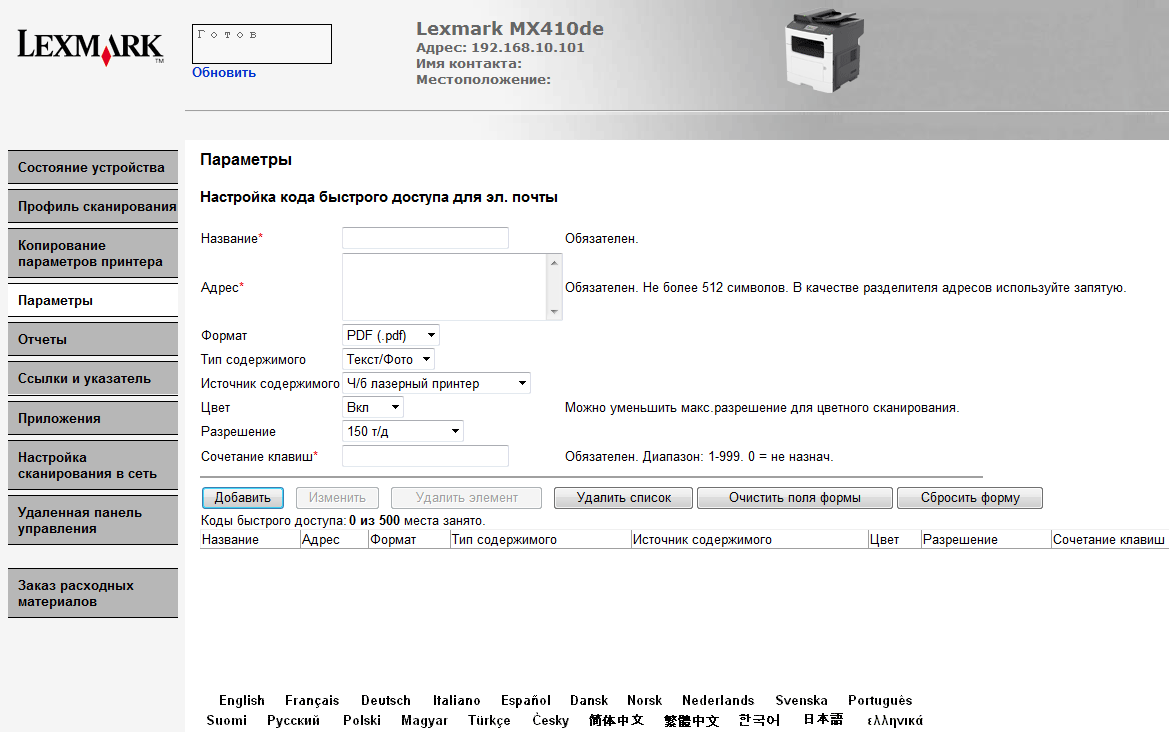1169x732 pixels.
Task: Switch language to Magyar
Action: point(424,720)
